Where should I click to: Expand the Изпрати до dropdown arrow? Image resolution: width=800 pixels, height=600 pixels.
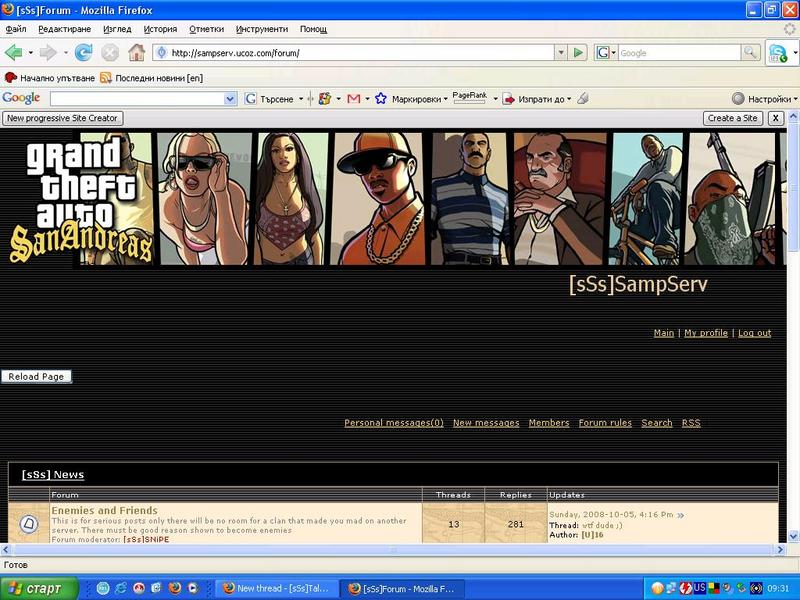pos(569,98)
